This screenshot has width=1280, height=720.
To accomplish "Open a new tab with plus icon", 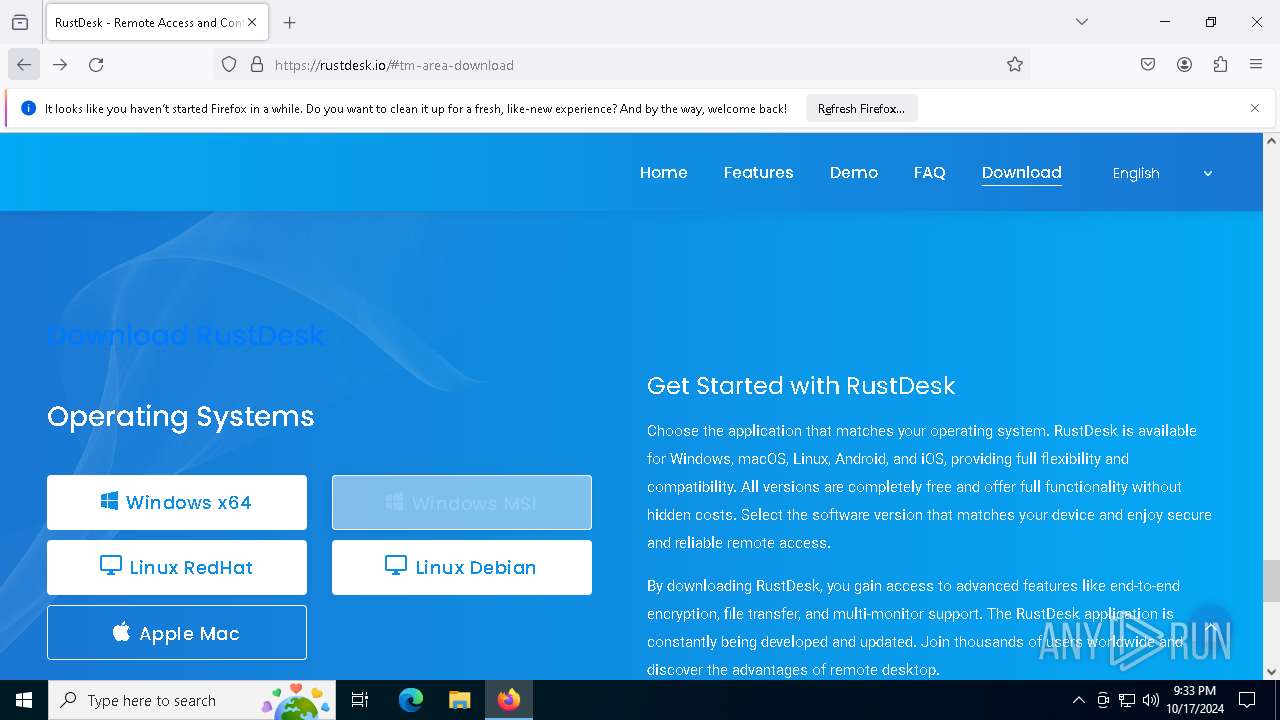I will click(289, 22).
